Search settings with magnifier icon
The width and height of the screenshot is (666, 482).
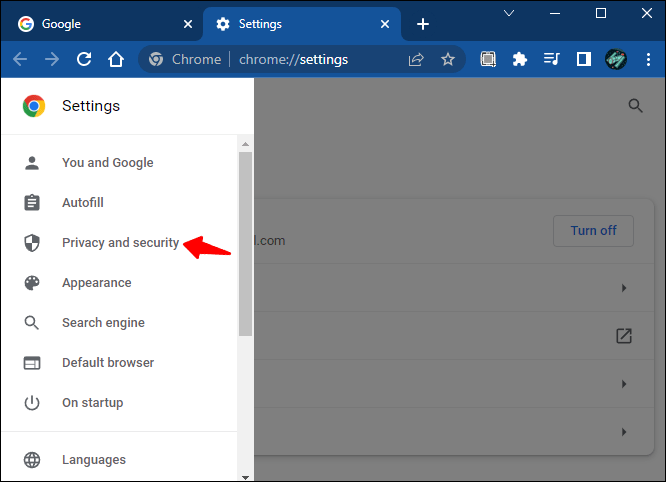(x=635, y=105)
